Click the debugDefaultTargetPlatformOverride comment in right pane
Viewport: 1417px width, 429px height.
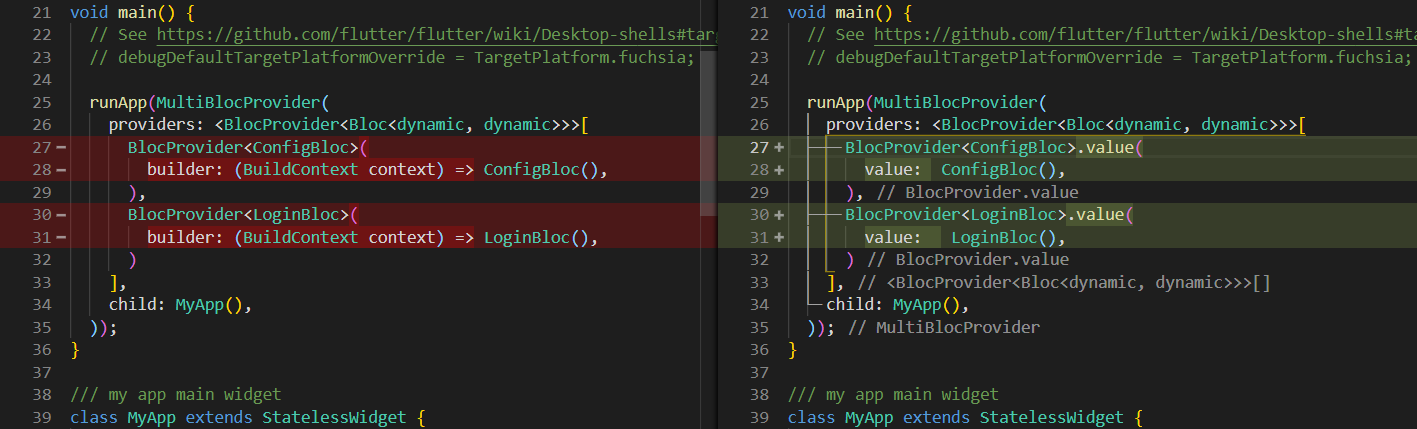(1109, 57)
